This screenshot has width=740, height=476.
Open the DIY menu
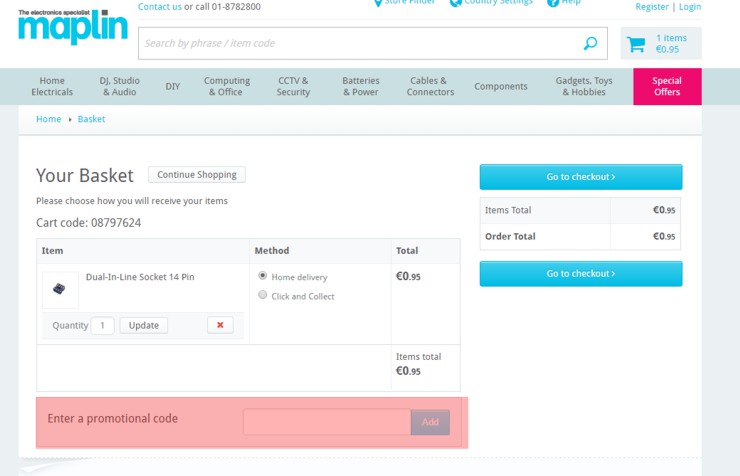(x=173, y=86)
